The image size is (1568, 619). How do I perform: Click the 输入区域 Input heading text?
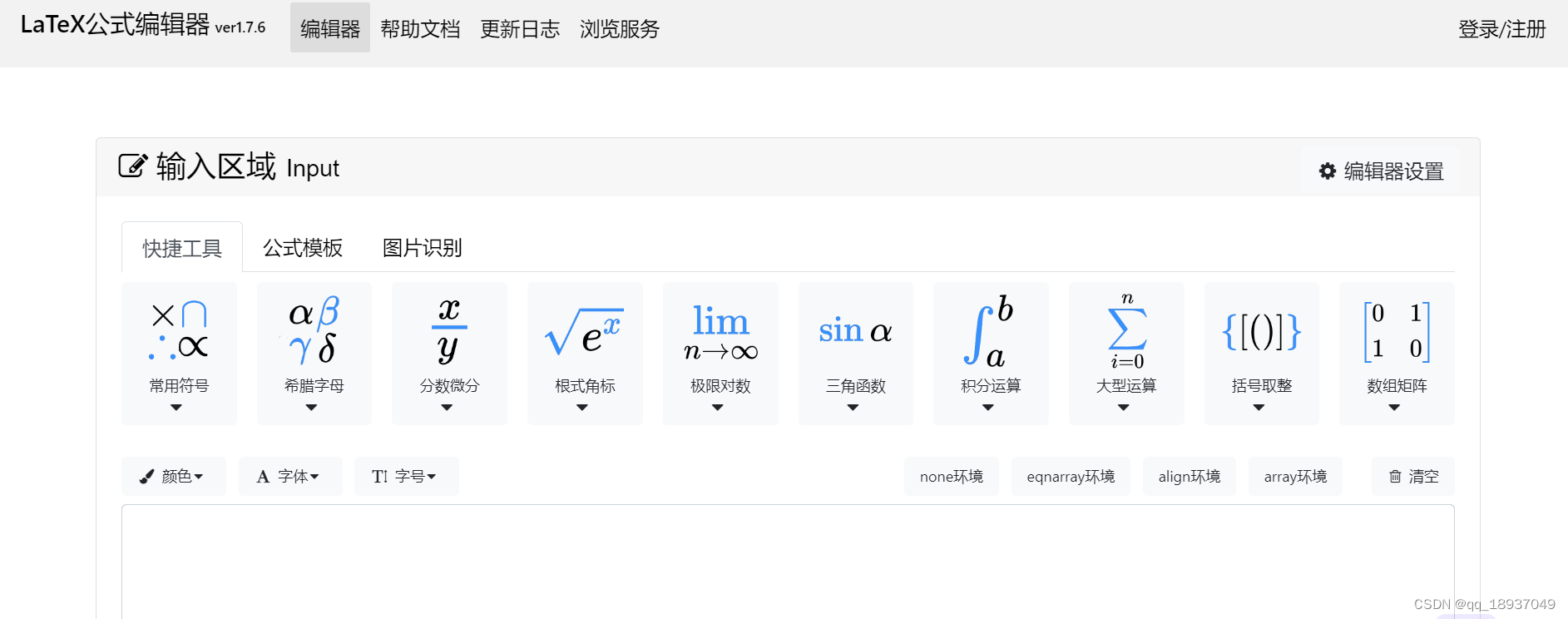tap(248, 166)
